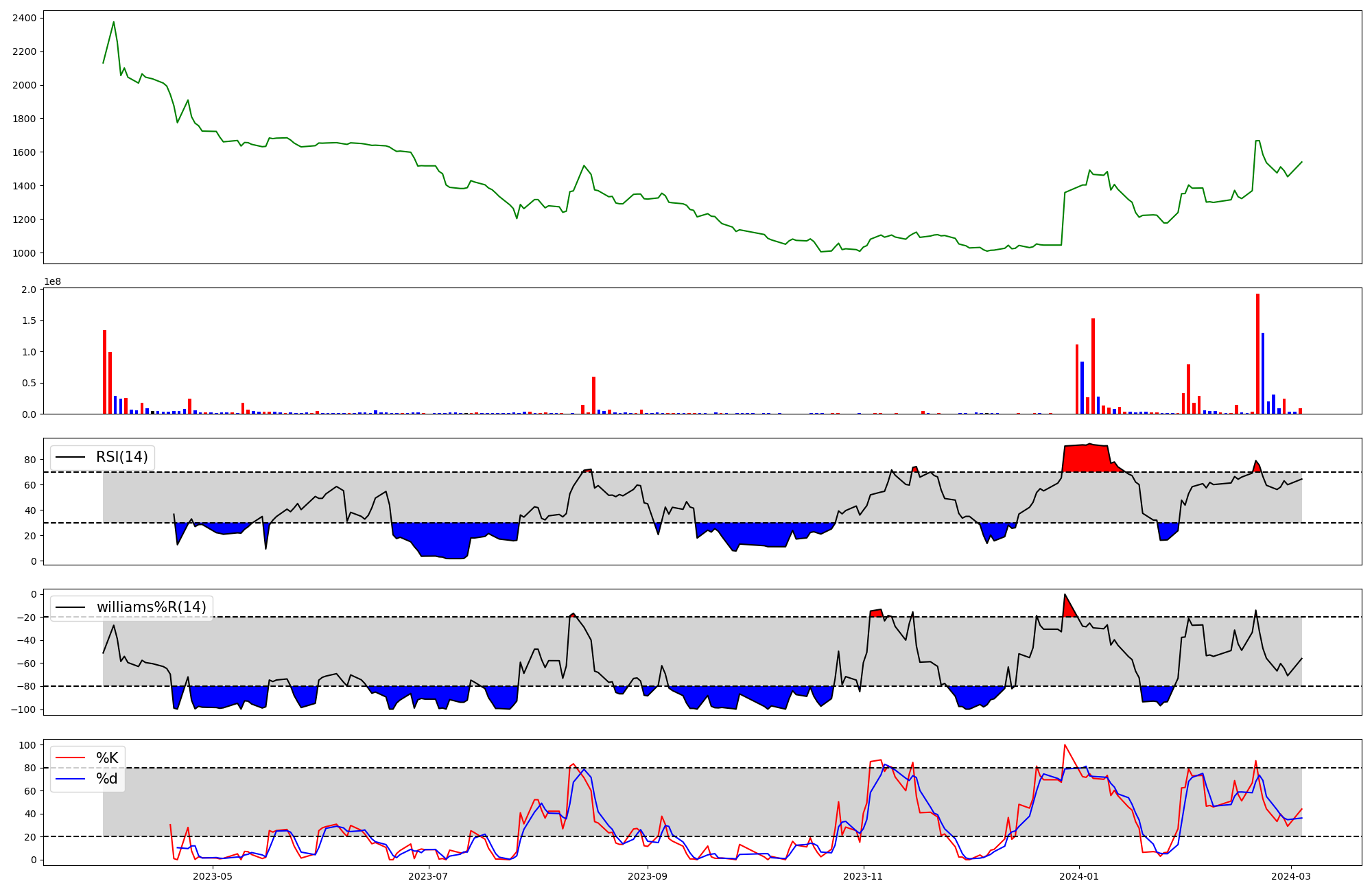
Task: Click the 2023-09 x-axis date label
Action: [x=648, y=876]
